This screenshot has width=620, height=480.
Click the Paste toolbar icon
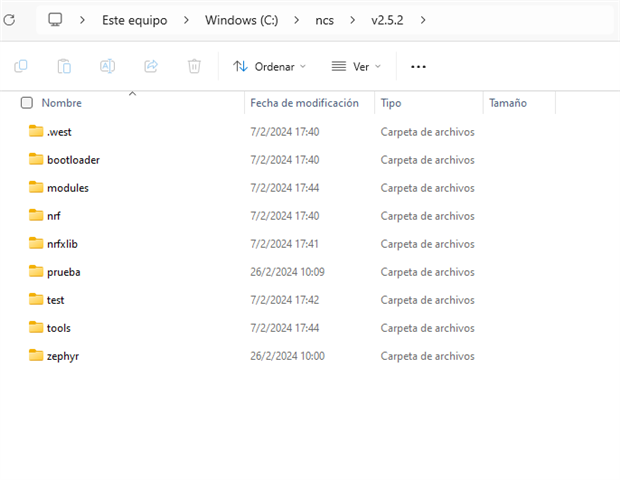click(x=64, y=66)
